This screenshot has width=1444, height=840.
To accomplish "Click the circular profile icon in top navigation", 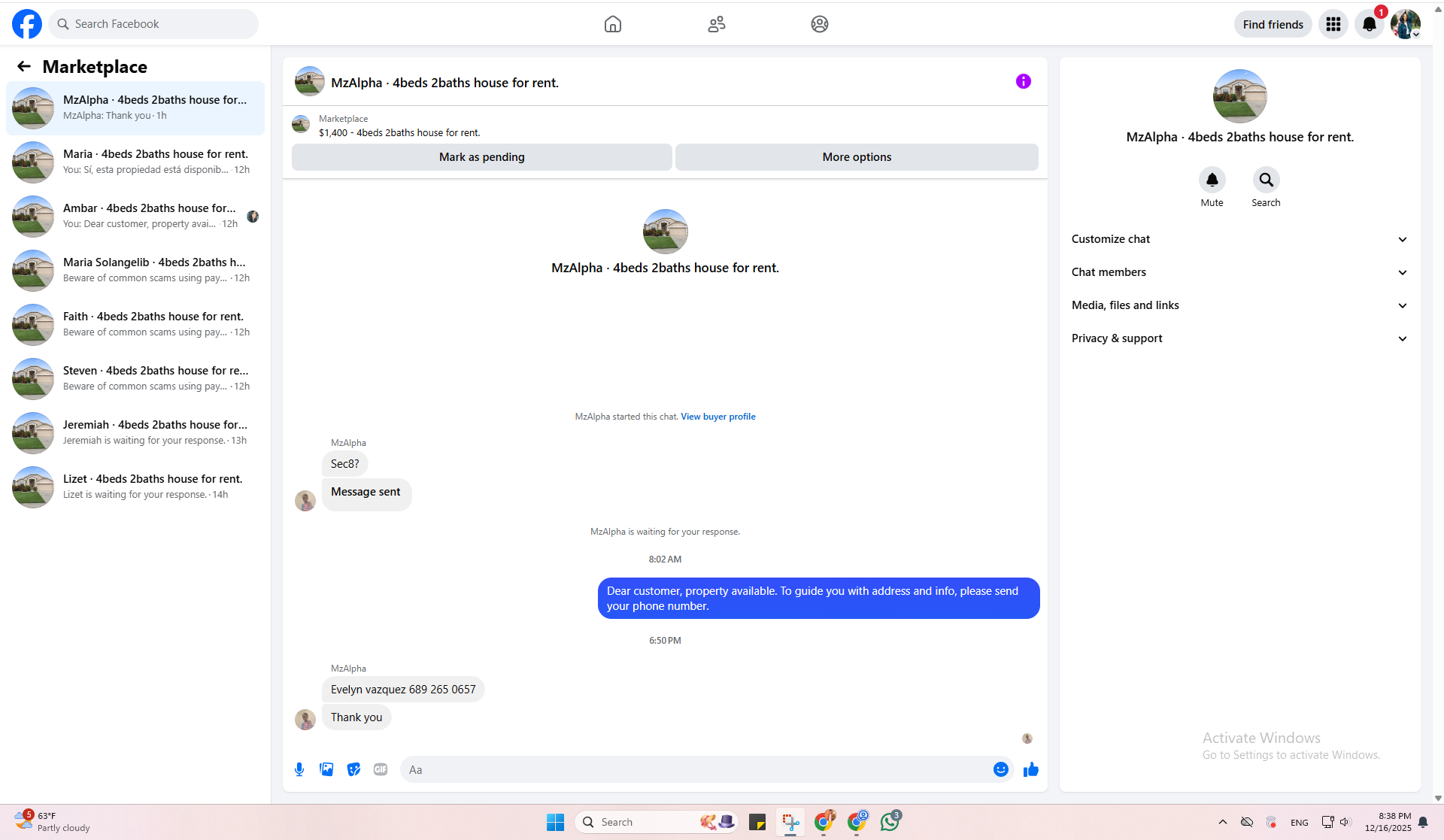I will pyautogui.click(x=820, y=24).
